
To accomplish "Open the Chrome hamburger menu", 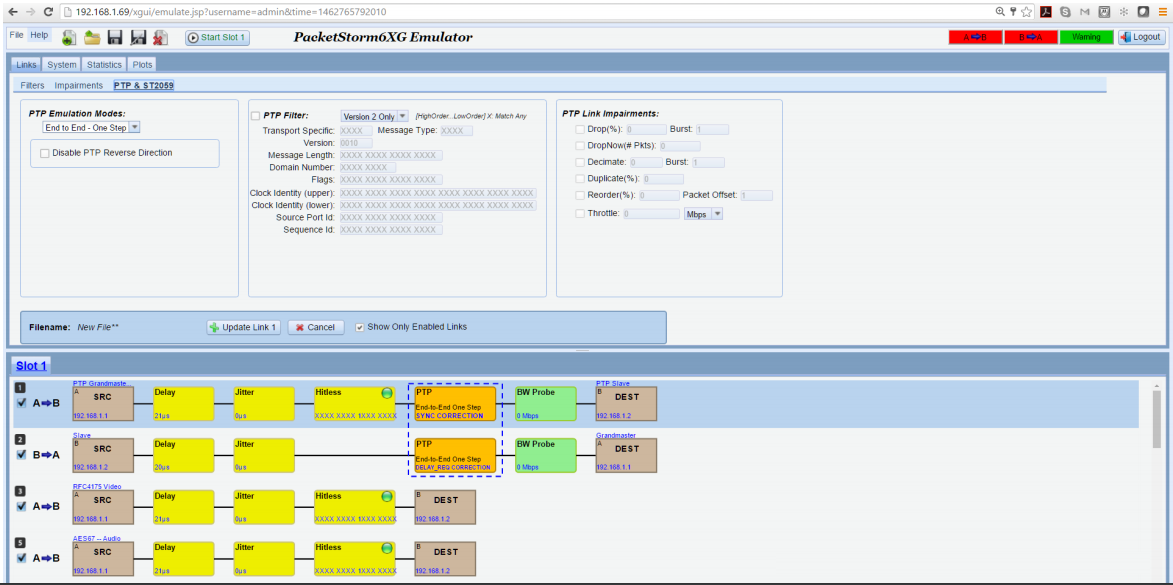I will point(1161,12).
